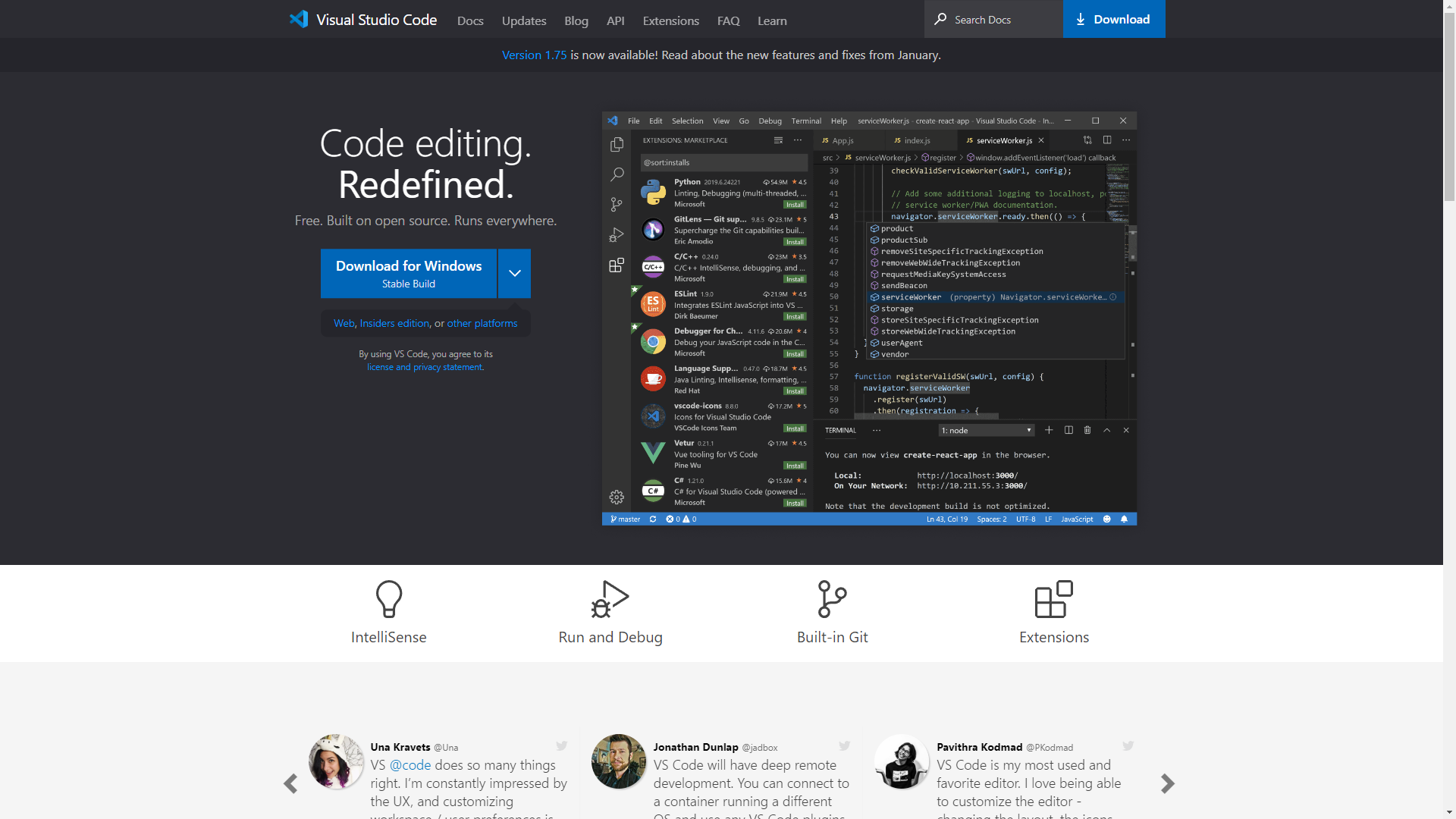Click the master branch status bar item

tap(626, 519)
